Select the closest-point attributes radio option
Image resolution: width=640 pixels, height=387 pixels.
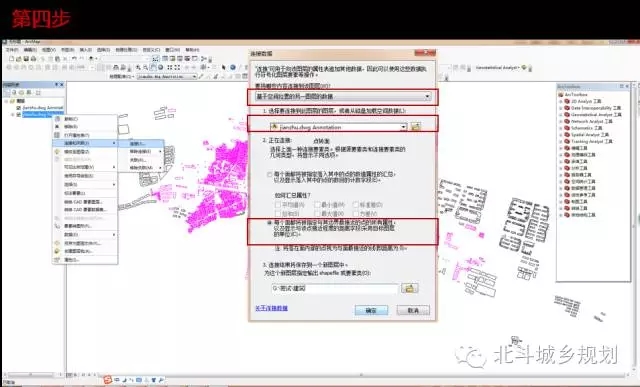coord(269,223)
